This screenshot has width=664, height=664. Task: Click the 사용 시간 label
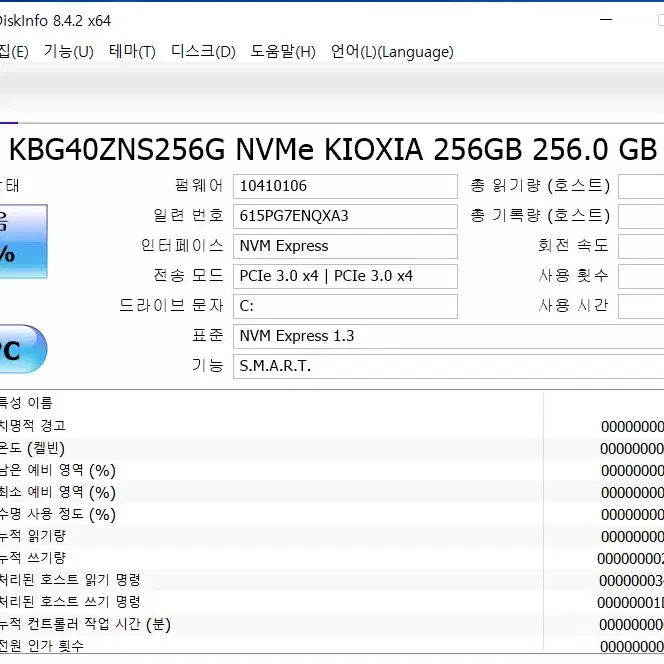pos(573,305)
